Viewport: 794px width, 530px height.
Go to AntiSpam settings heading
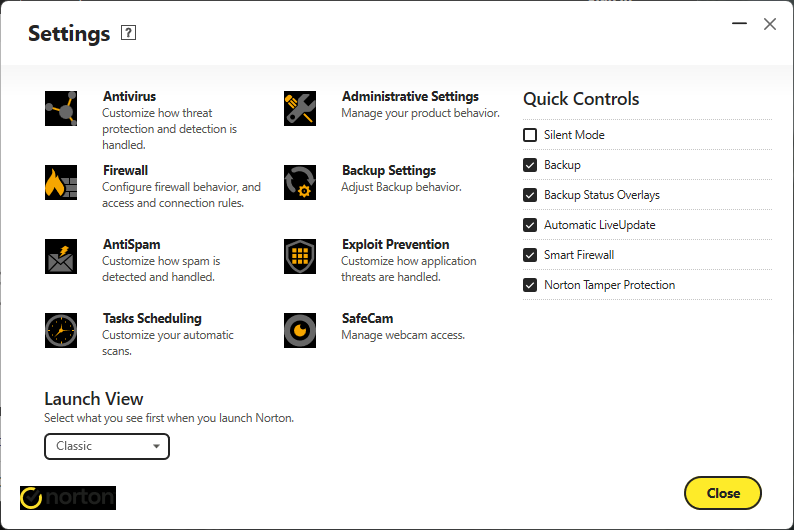tap(132, 244)
